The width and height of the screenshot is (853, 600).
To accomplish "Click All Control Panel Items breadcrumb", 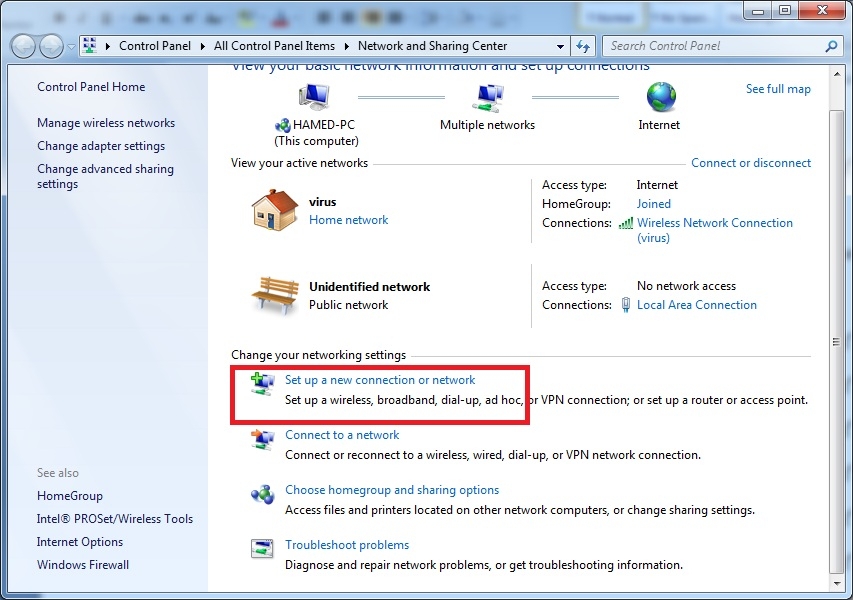I will click(x=274, y=46).
